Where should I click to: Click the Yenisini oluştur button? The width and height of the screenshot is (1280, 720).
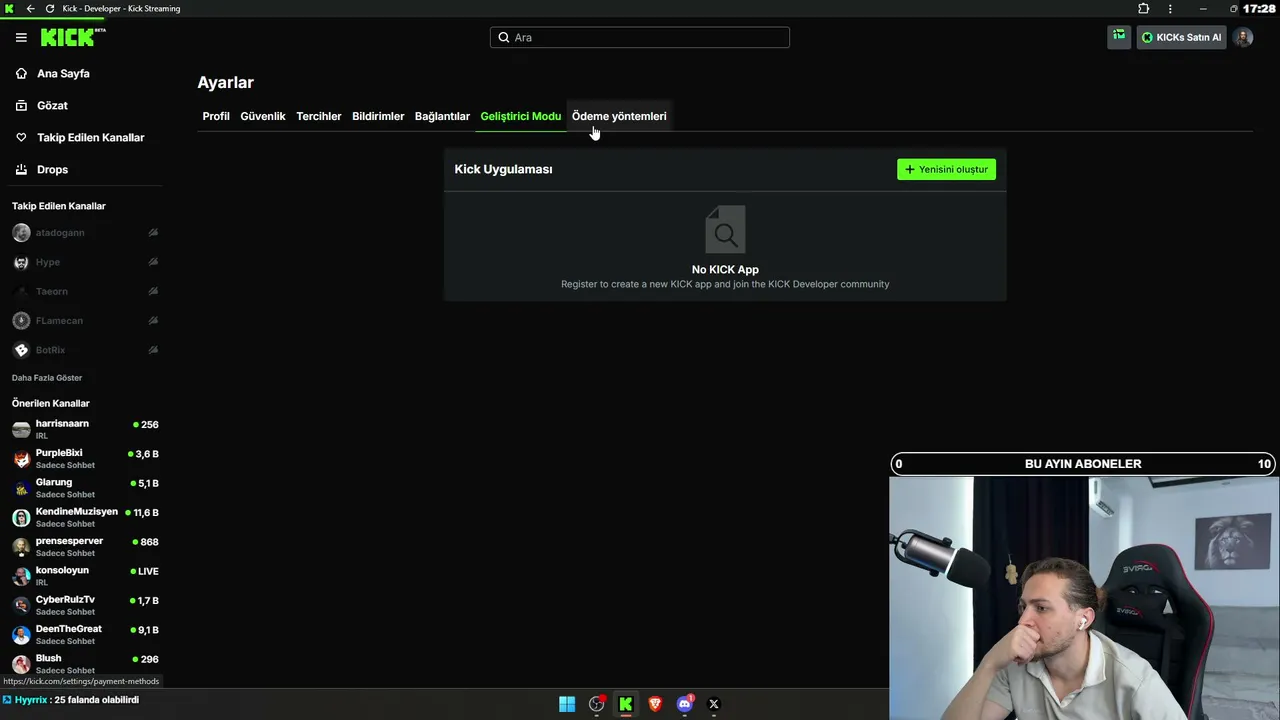click(x=946, y=169)
